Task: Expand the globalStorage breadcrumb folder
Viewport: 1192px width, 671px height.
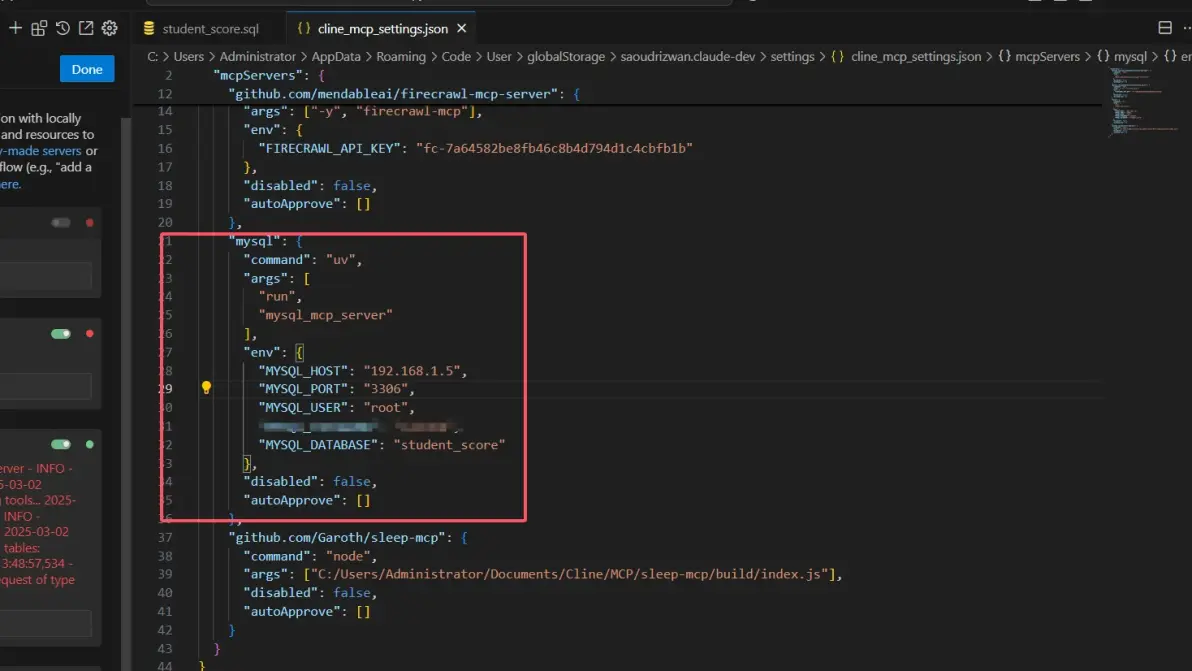Action: 565,57
